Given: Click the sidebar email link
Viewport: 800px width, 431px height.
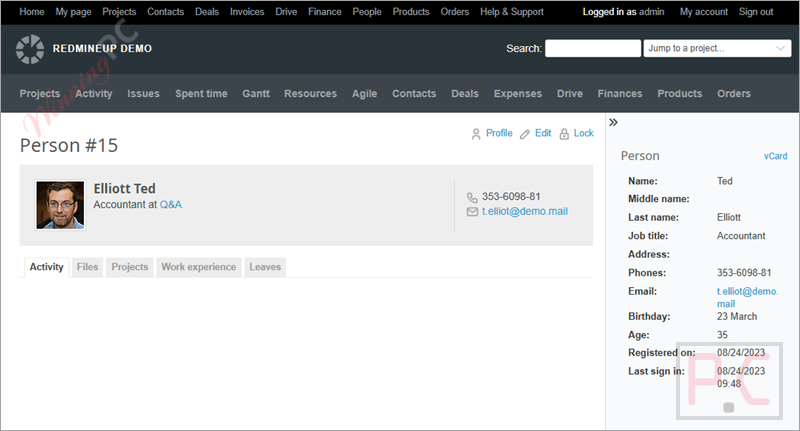Looking at the screenshot, I should (747, 297).
